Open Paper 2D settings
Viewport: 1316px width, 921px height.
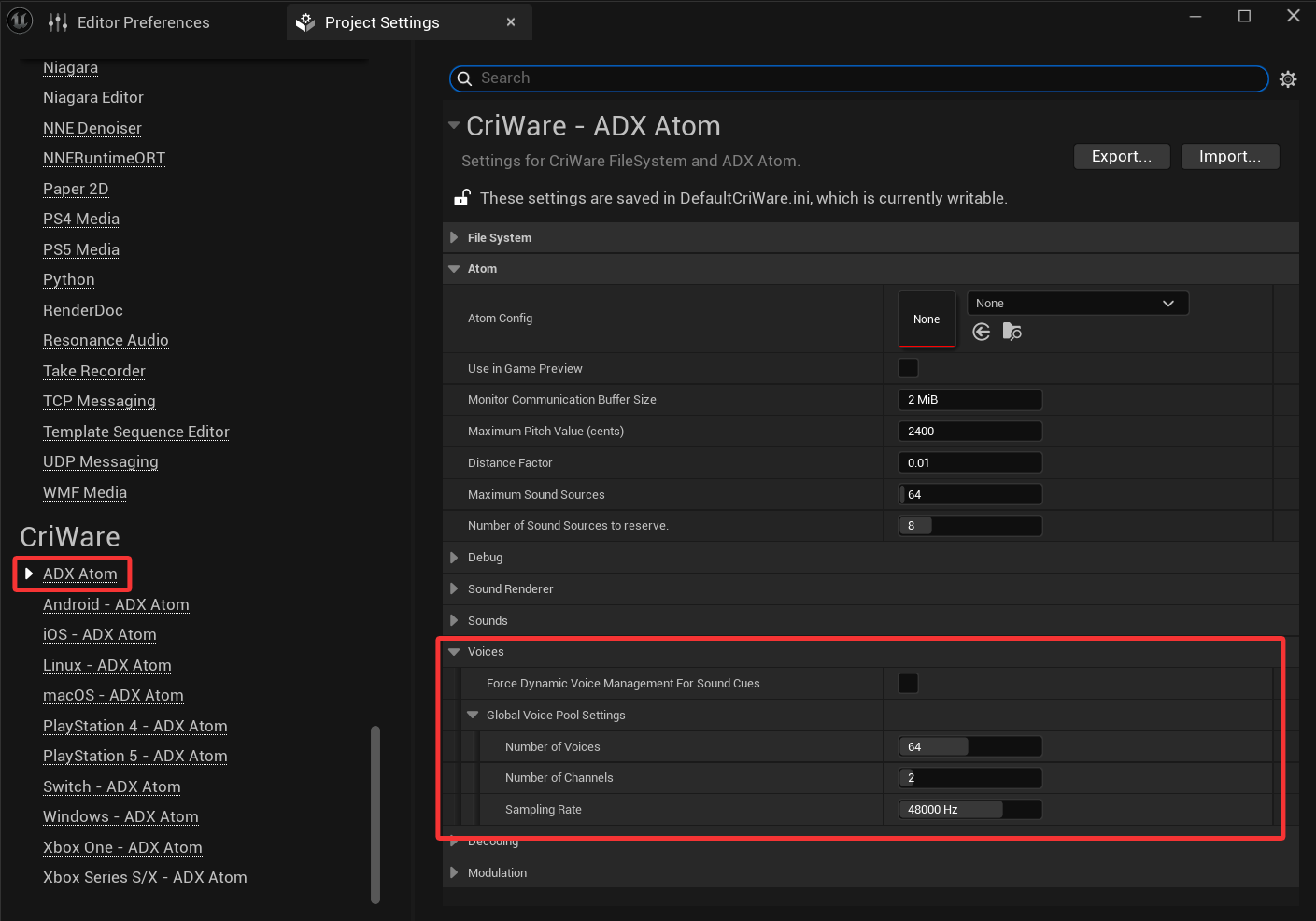tap(76, 189)
